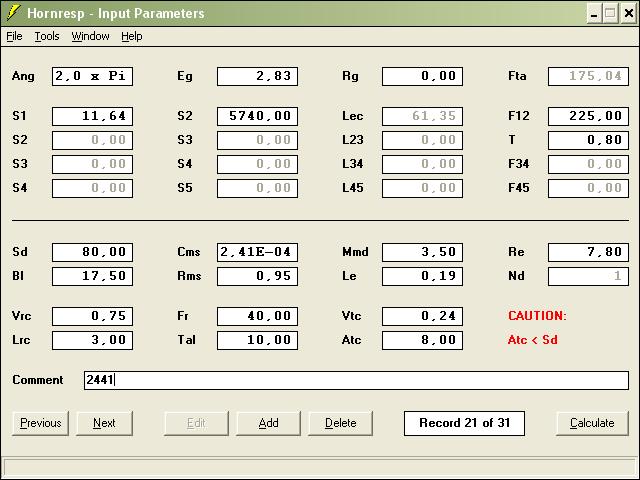Image resolution: width=640 pixels, height=480 pixels.
Task: Select the Sd field with 80,00
Action: pyautogui.click(x=92, y=252)
